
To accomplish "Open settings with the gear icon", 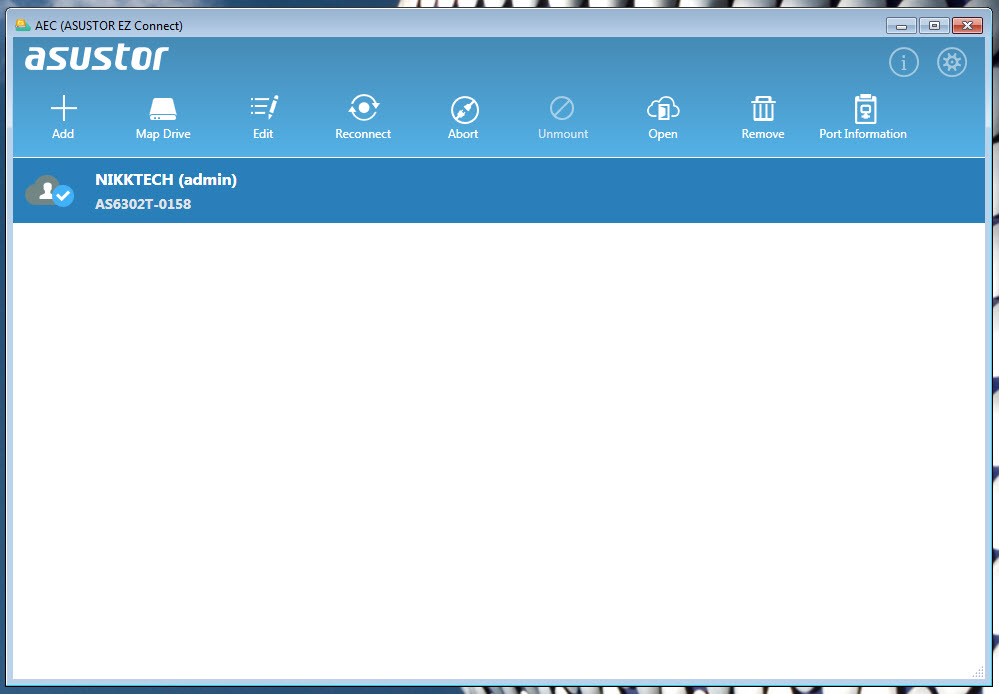I will (951, 62).
